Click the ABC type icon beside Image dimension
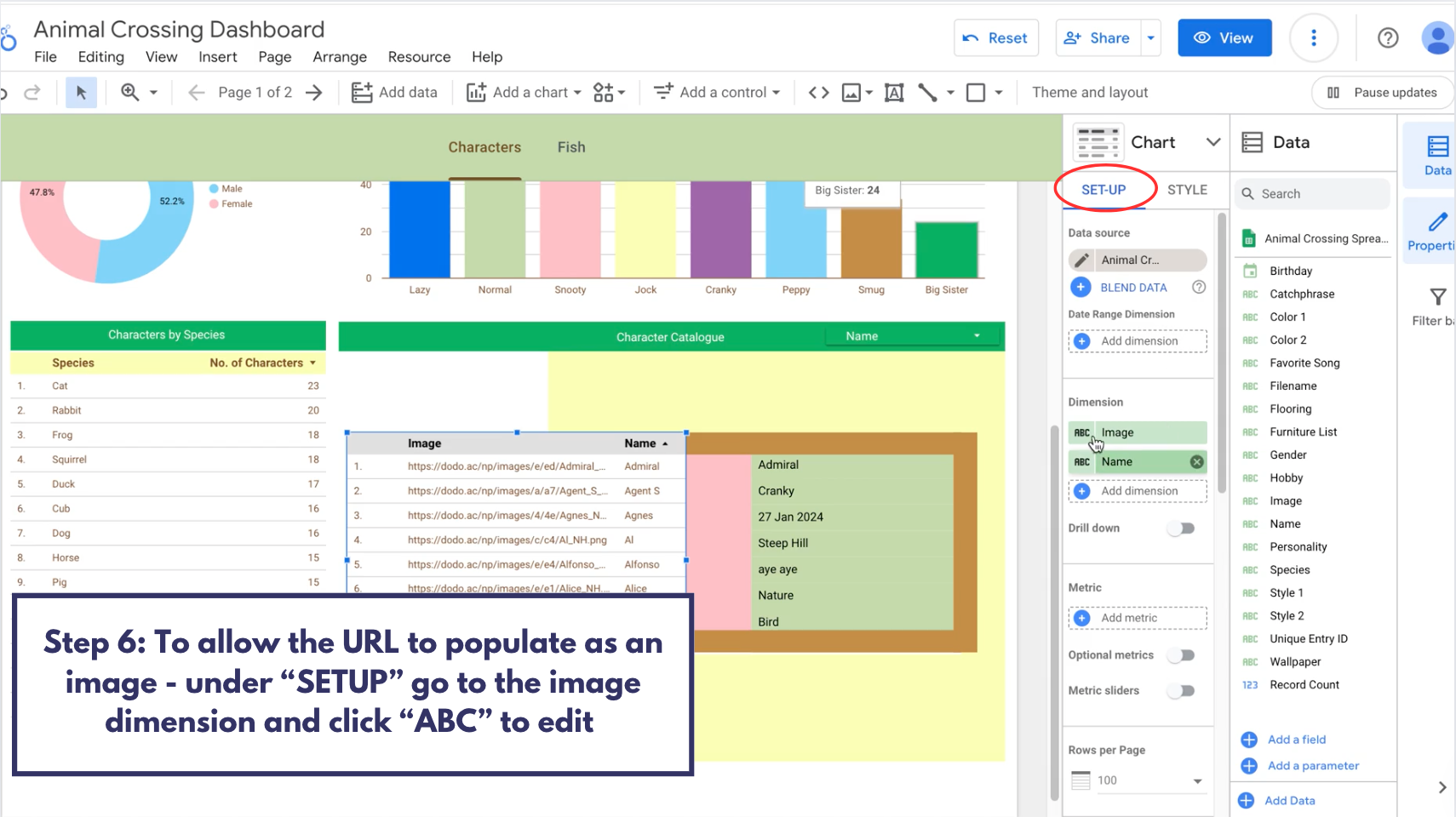Image resolution: width=1456 pixels, height=817 pixels. tap(1081, 432)
